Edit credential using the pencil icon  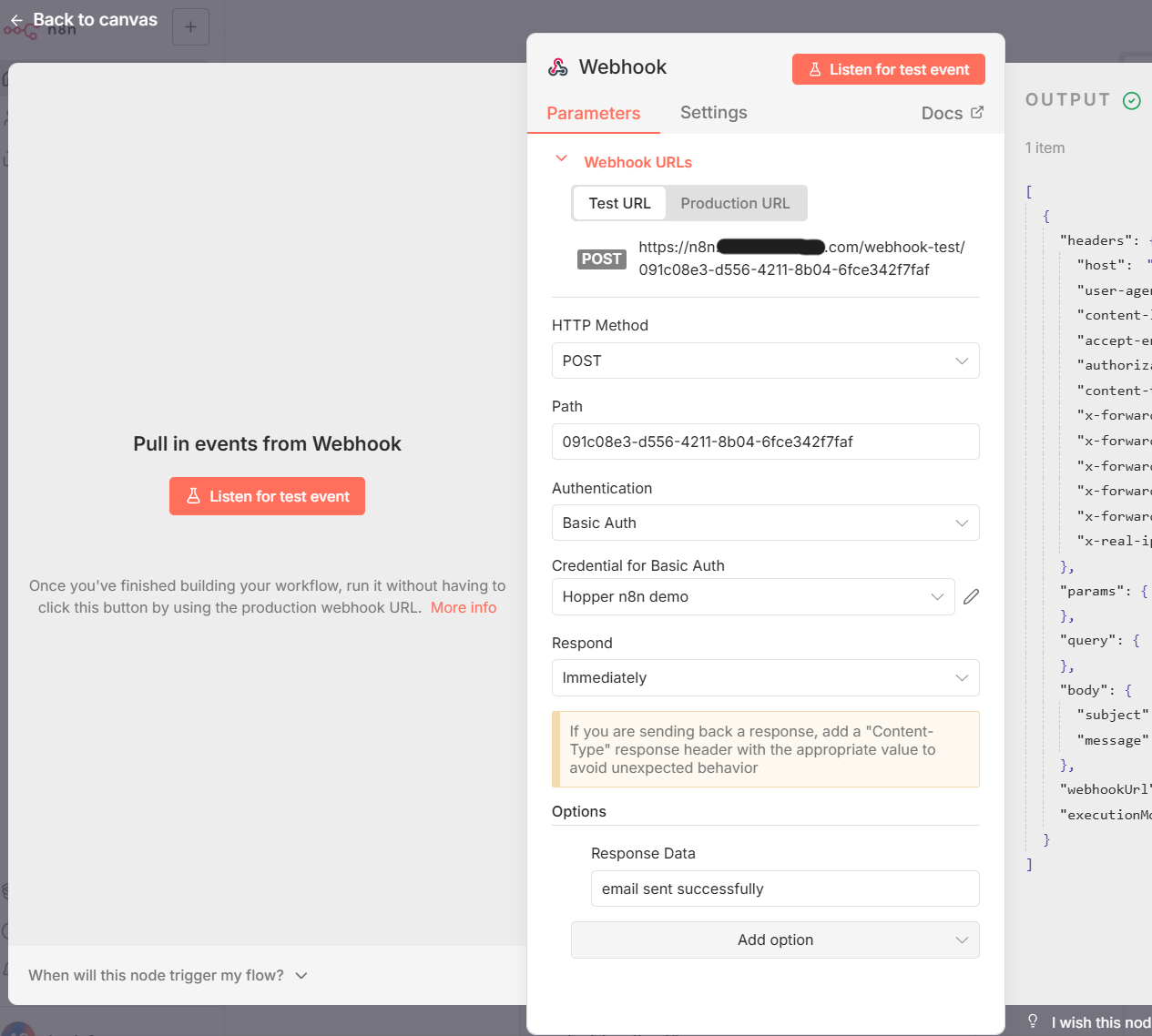970,596
